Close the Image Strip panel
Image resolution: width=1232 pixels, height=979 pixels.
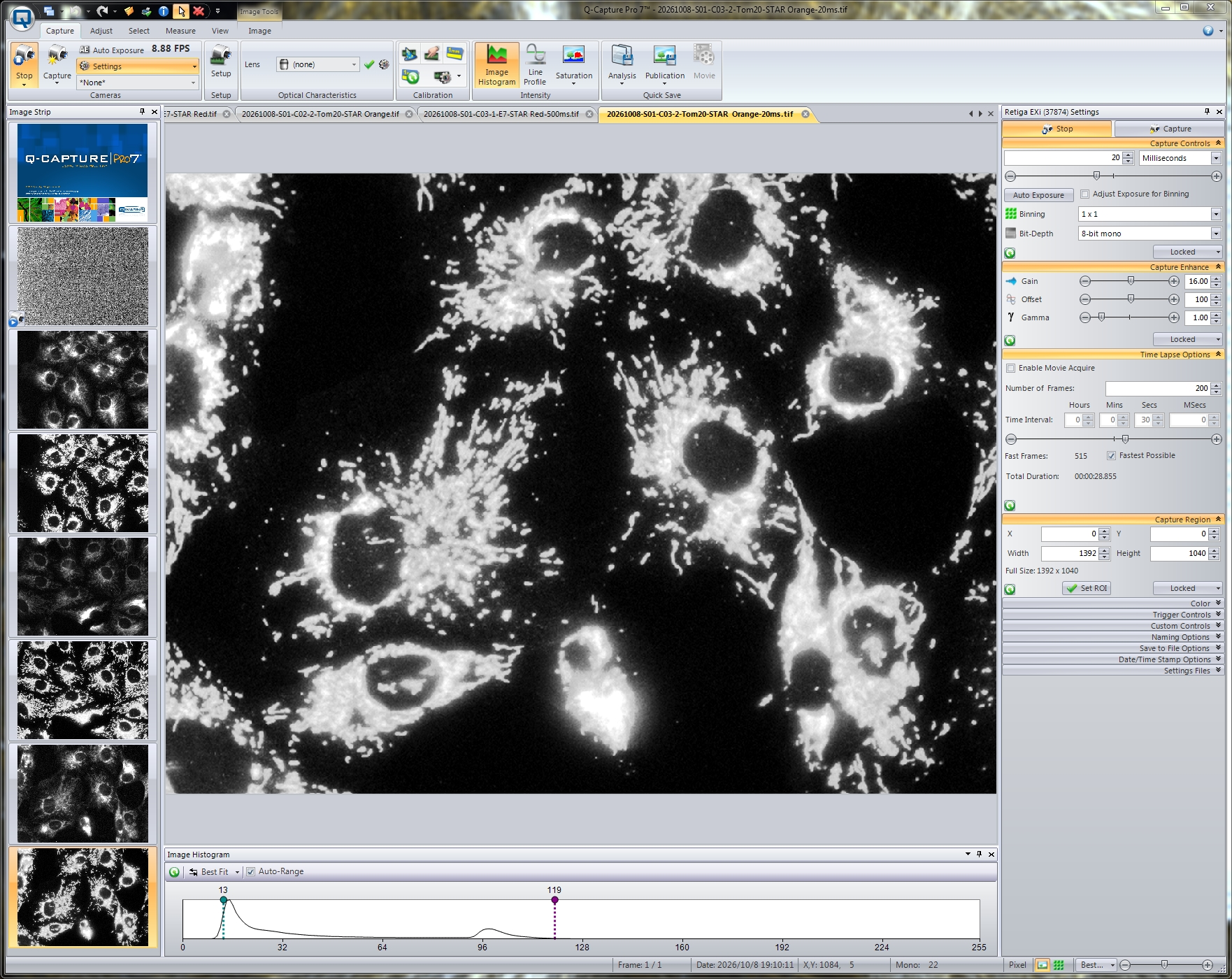(155, 112)
